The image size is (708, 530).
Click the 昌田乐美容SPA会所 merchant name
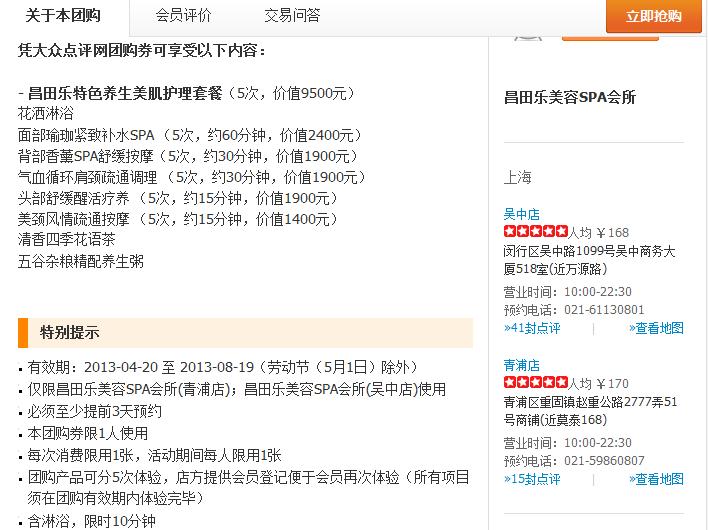[x=569, y=97]
